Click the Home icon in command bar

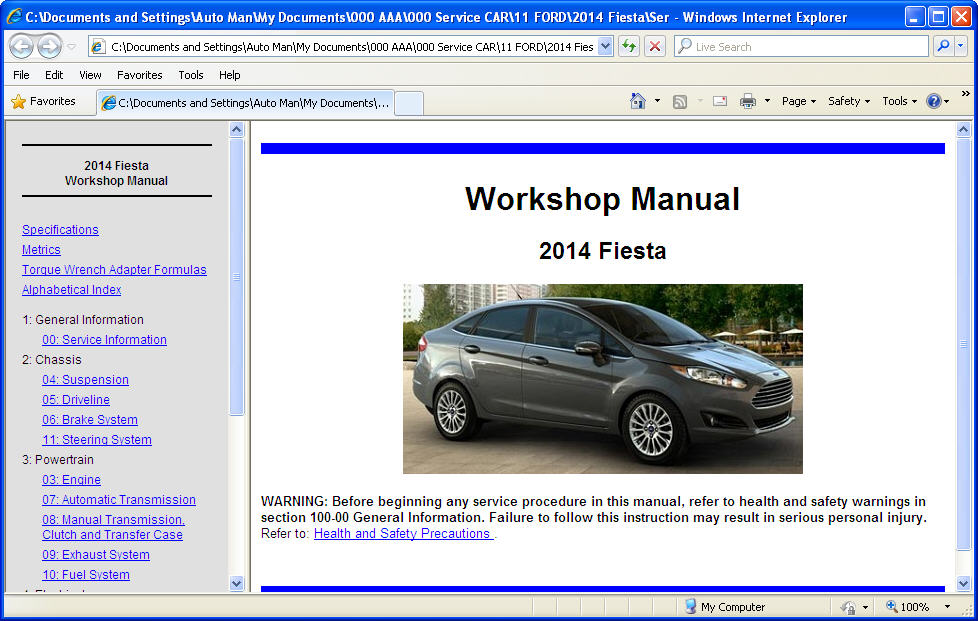[x=638, y=101]
